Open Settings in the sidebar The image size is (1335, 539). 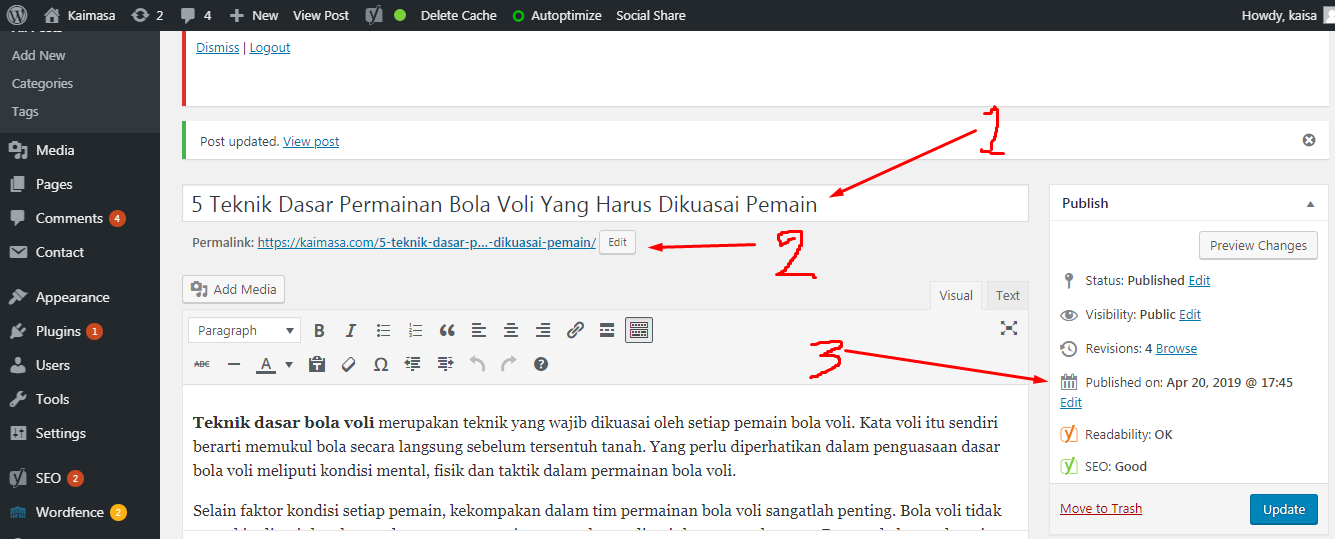[x=61, y=433]
